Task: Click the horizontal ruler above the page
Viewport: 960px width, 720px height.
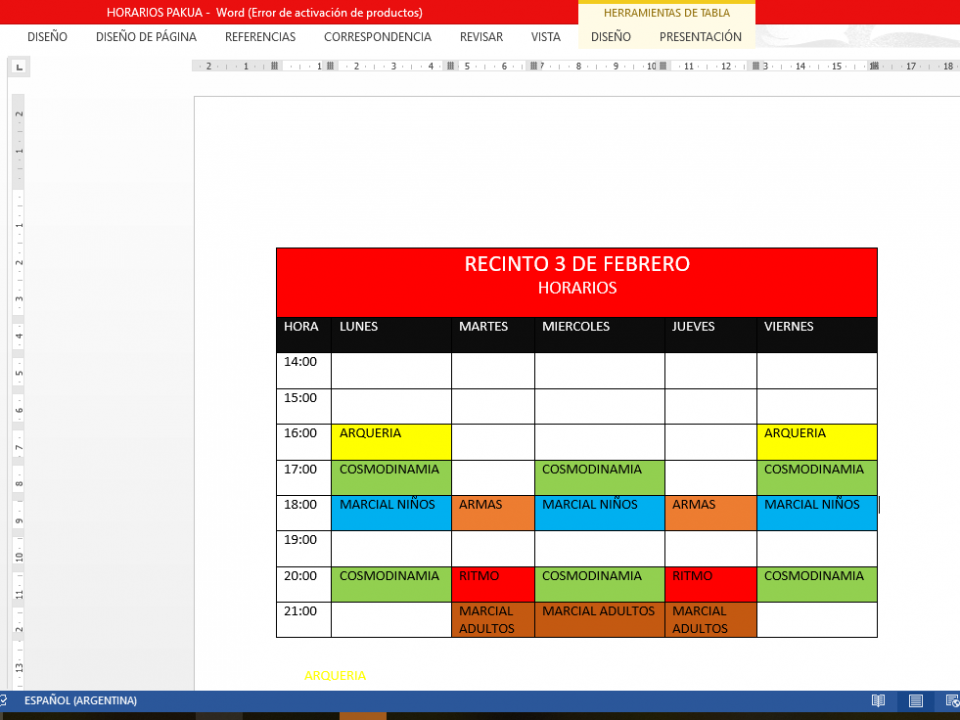Action: tap(576, 66)
